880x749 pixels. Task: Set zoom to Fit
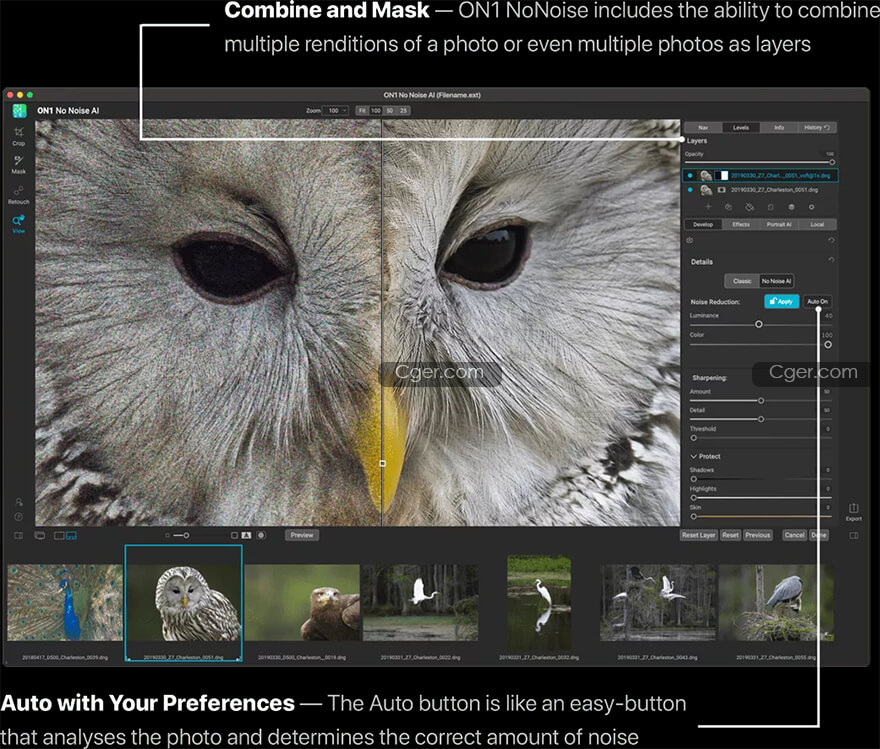pos(362,111)
